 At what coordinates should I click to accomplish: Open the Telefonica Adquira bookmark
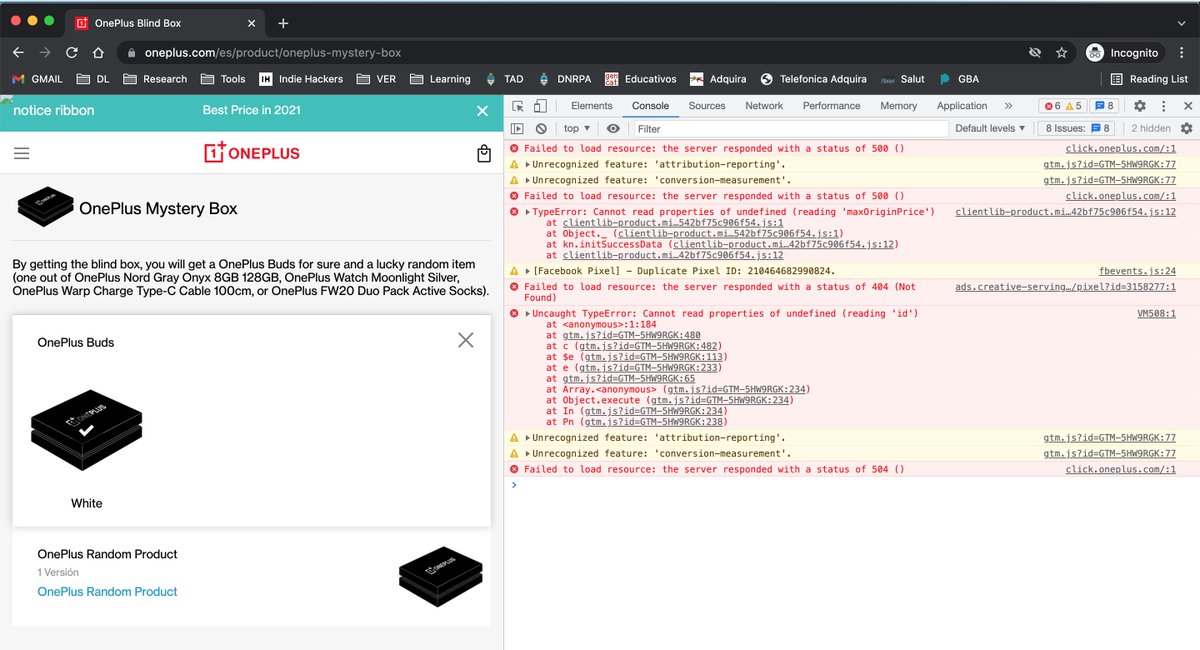pyautogui.click(x=812, y=79)
